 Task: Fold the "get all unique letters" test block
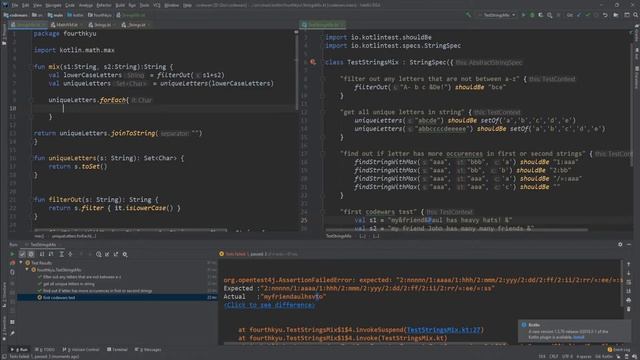[322, 112]
